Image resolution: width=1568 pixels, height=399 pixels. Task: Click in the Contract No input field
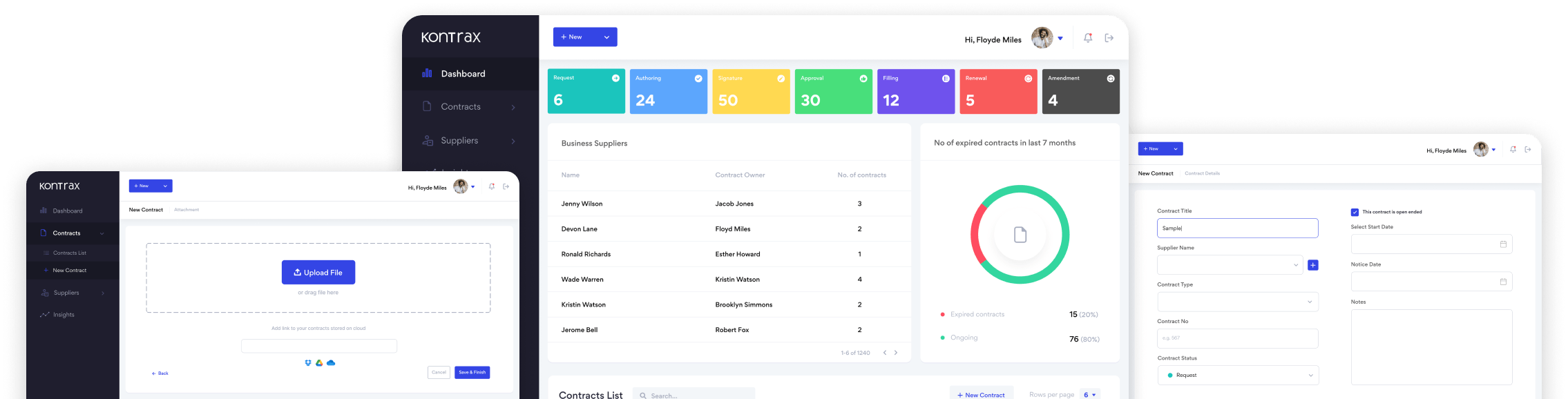pos(1238,339)
